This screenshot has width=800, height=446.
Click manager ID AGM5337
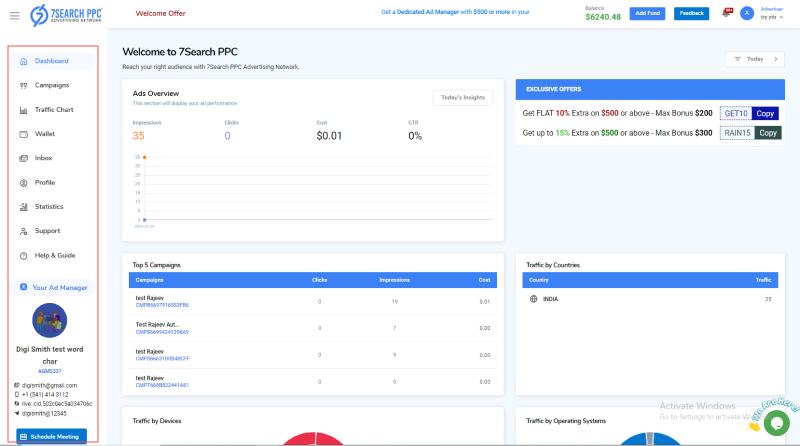tap(49, 371)
